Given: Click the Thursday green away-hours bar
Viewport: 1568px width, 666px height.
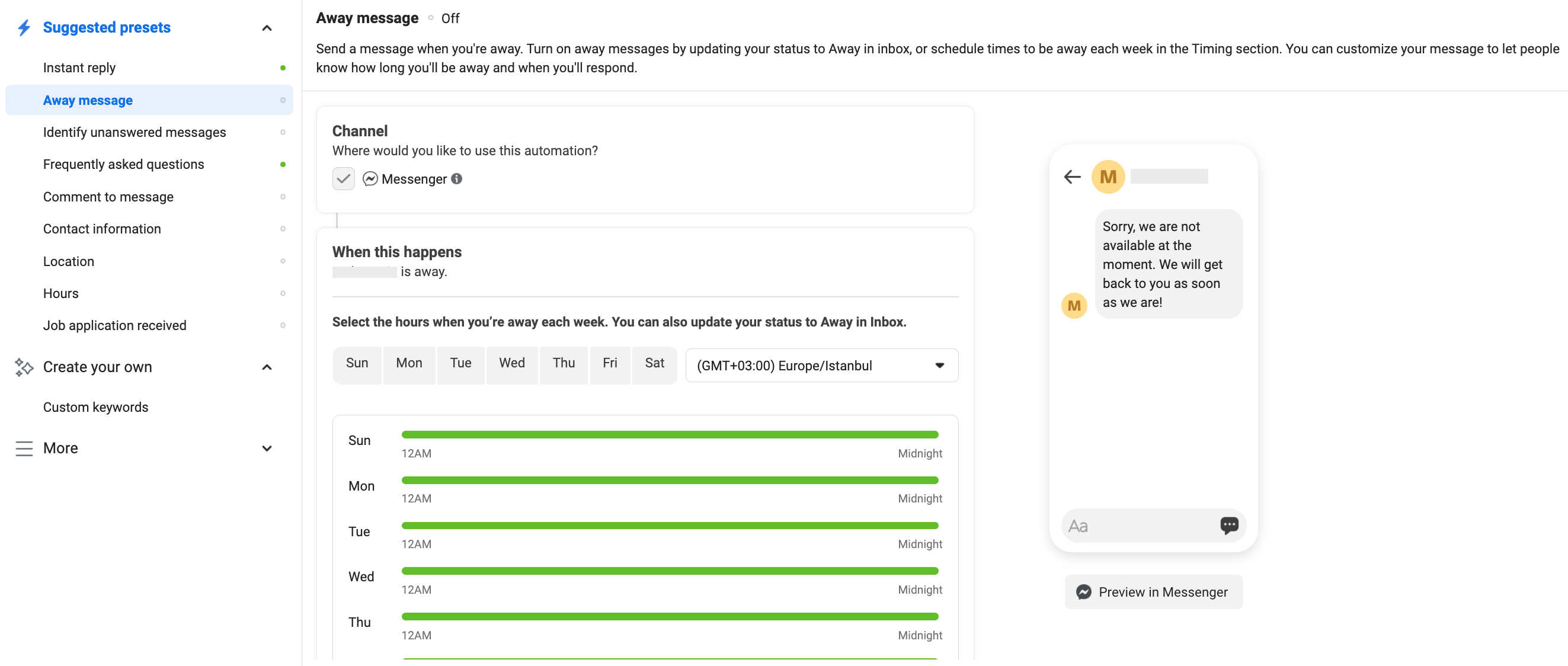Looking at the screenshot, I should point(670,617).
